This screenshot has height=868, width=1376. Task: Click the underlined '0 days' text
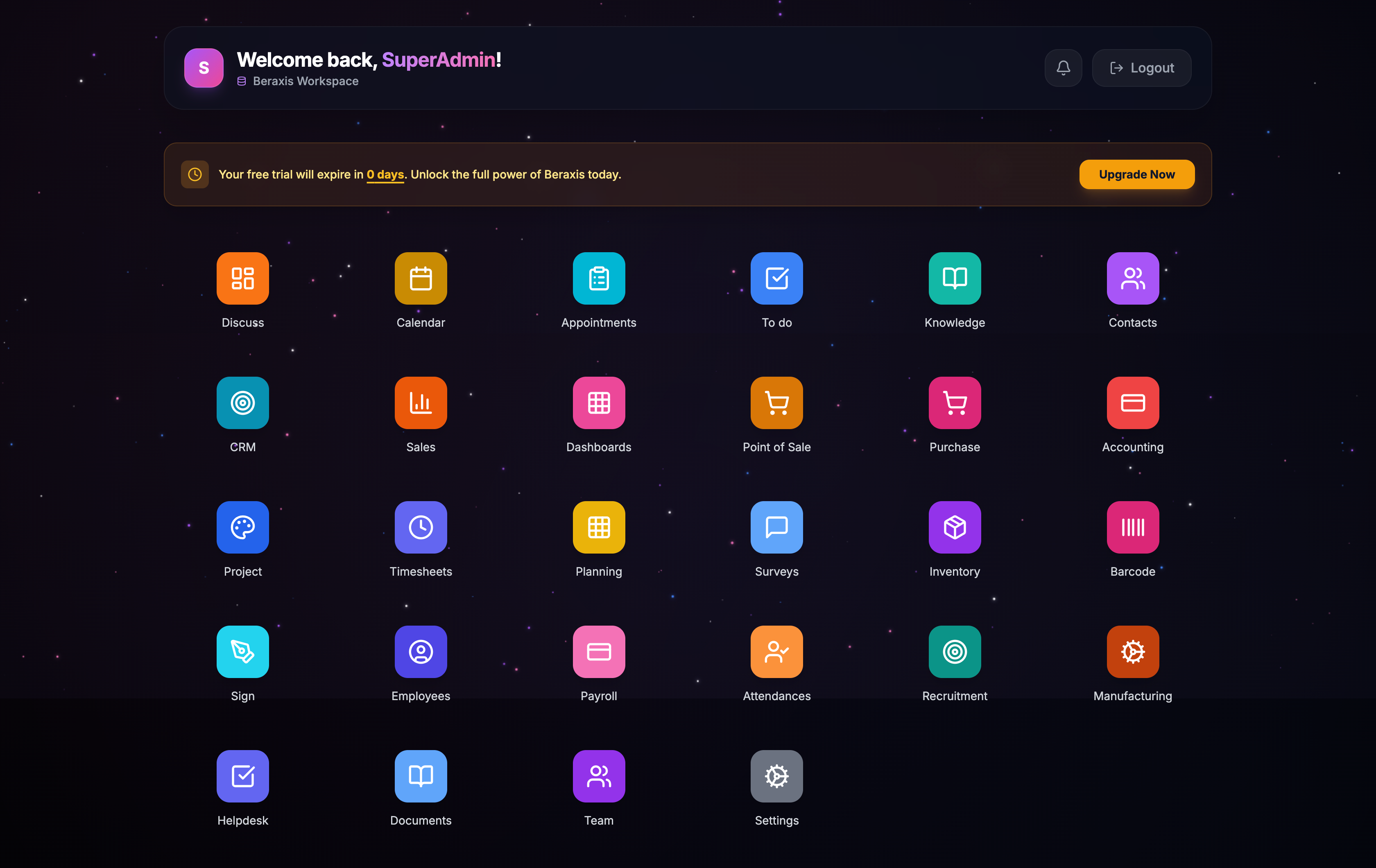point(385,175)
